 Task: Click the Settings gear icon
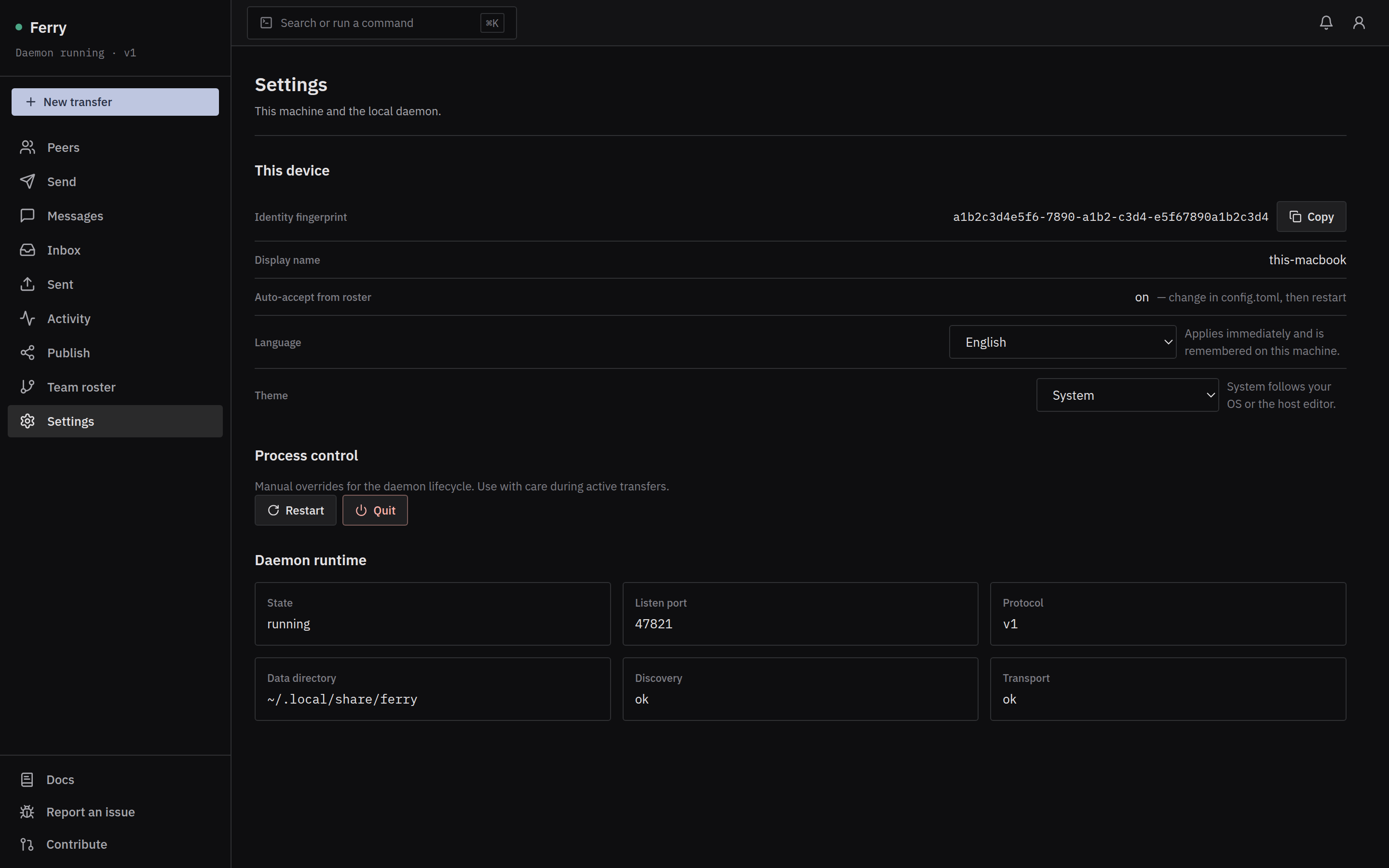click(x=27, y=421)
